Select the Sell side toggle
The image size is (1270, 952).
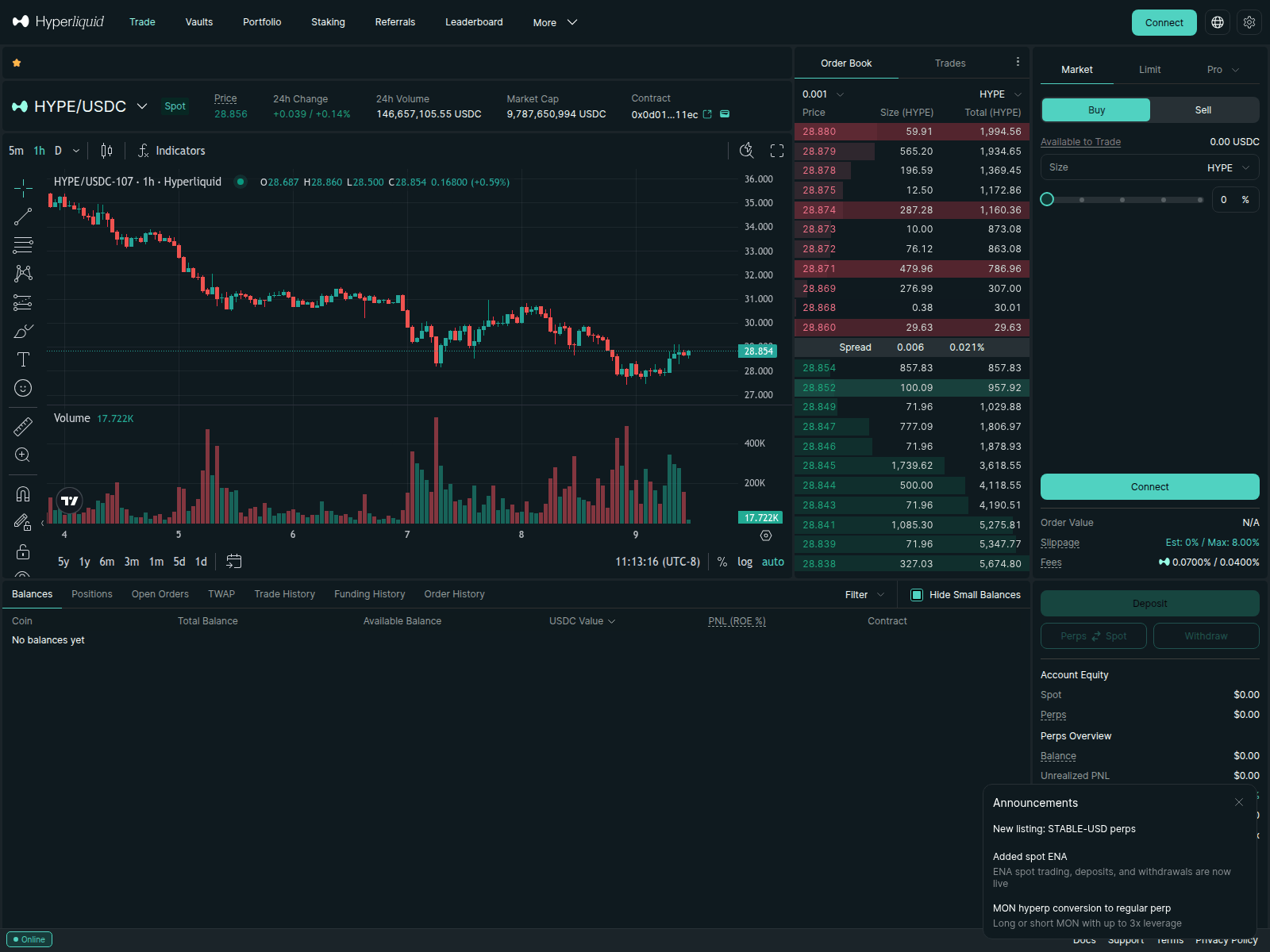1203,110
